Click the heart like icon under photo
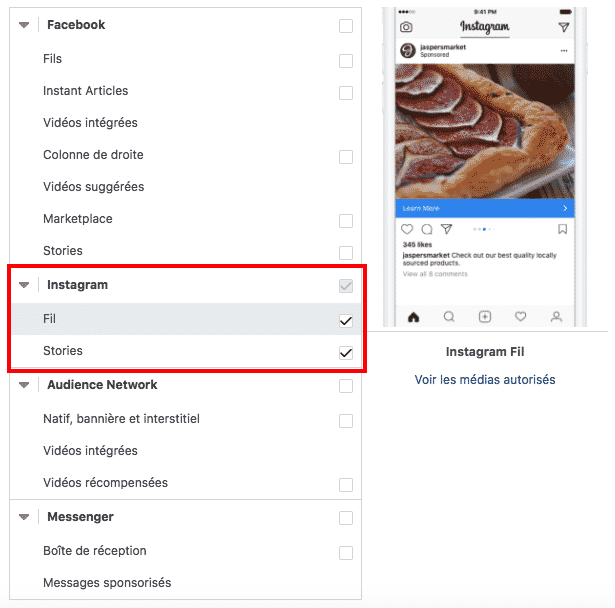This screenshot has width=615, height=608. tap(407, 229)
